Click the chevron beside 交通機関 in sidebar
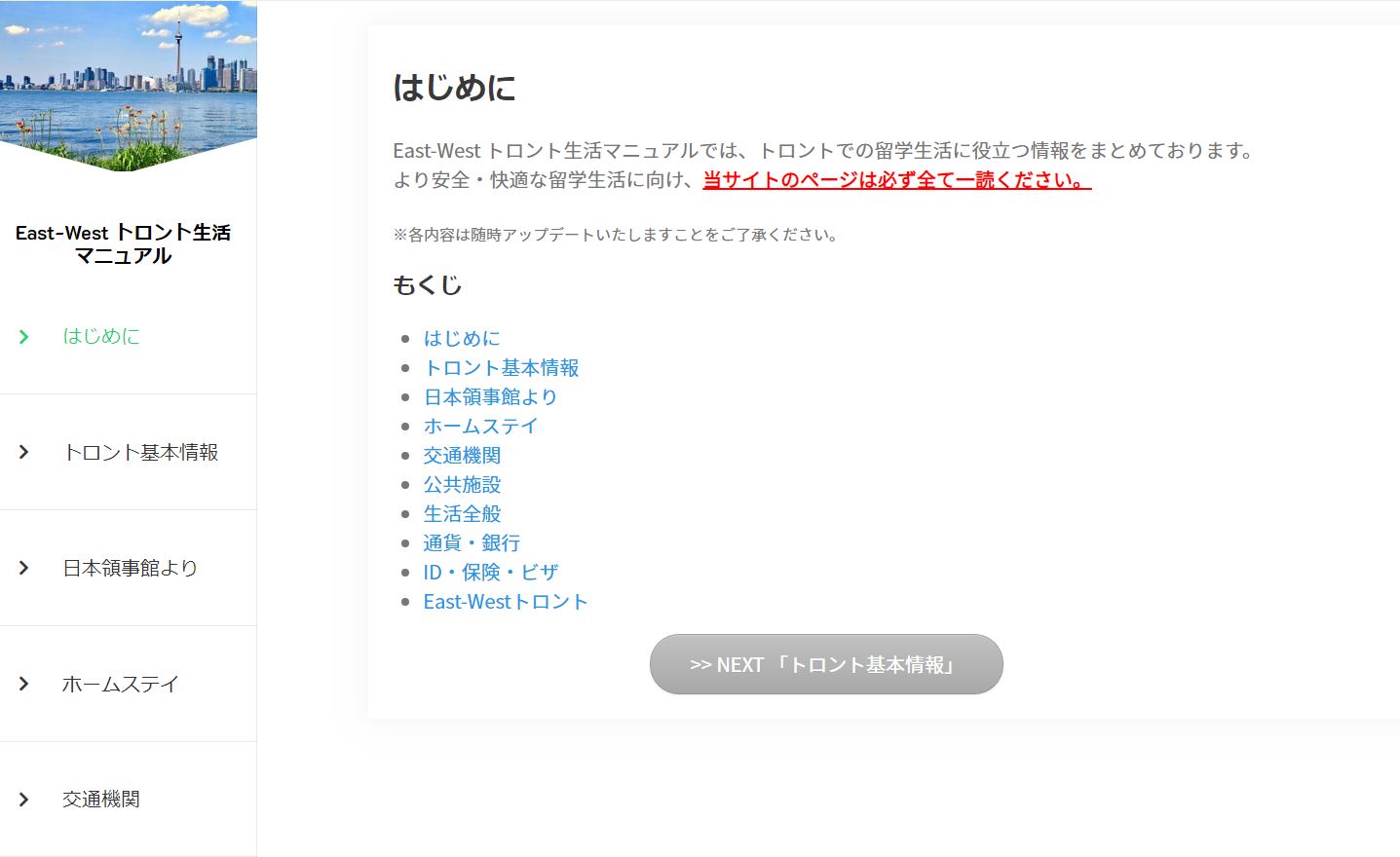This screenshot has width=1400, height=857. tap(24, 801)
